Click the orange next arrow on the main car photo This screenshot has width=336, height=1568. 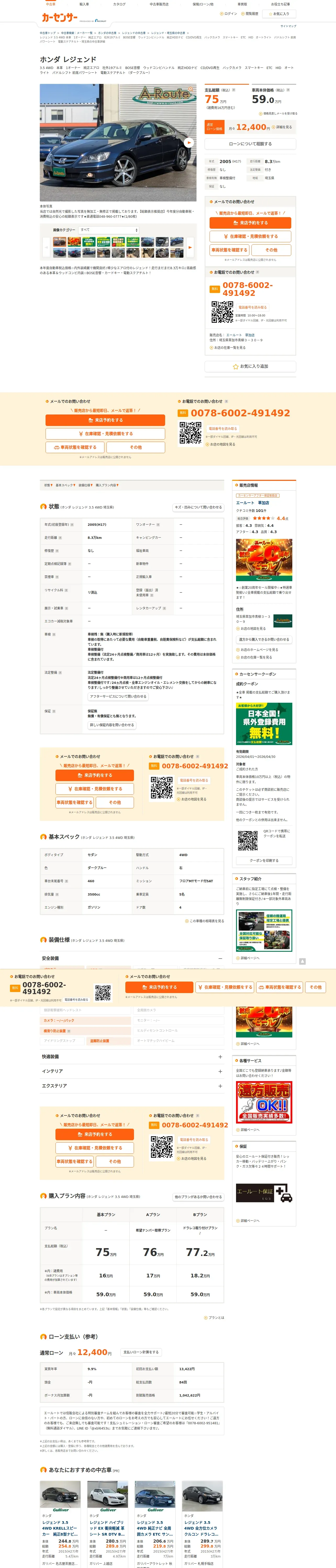pyautogui.click(x=189, y=142)
